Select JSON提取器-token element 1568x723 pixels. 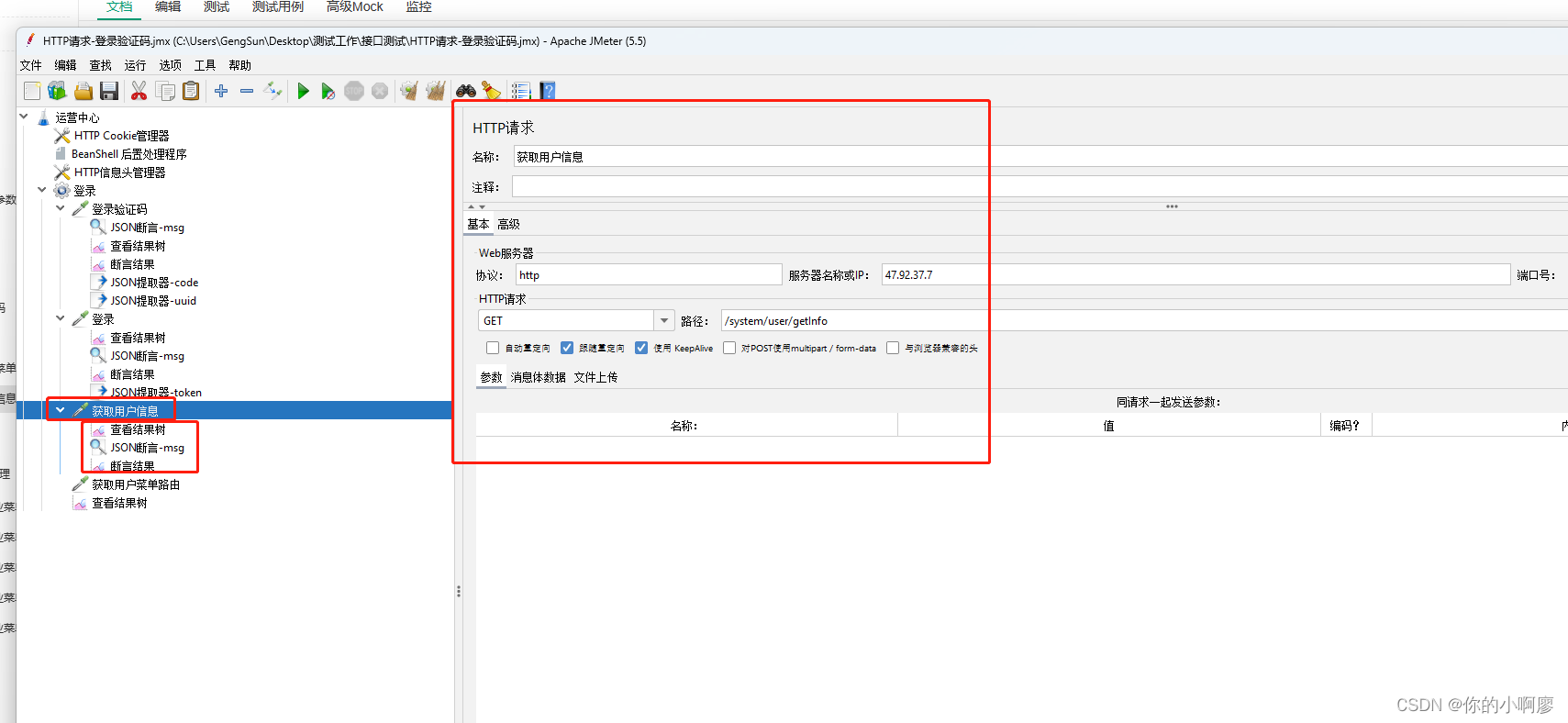click(156, 393)
